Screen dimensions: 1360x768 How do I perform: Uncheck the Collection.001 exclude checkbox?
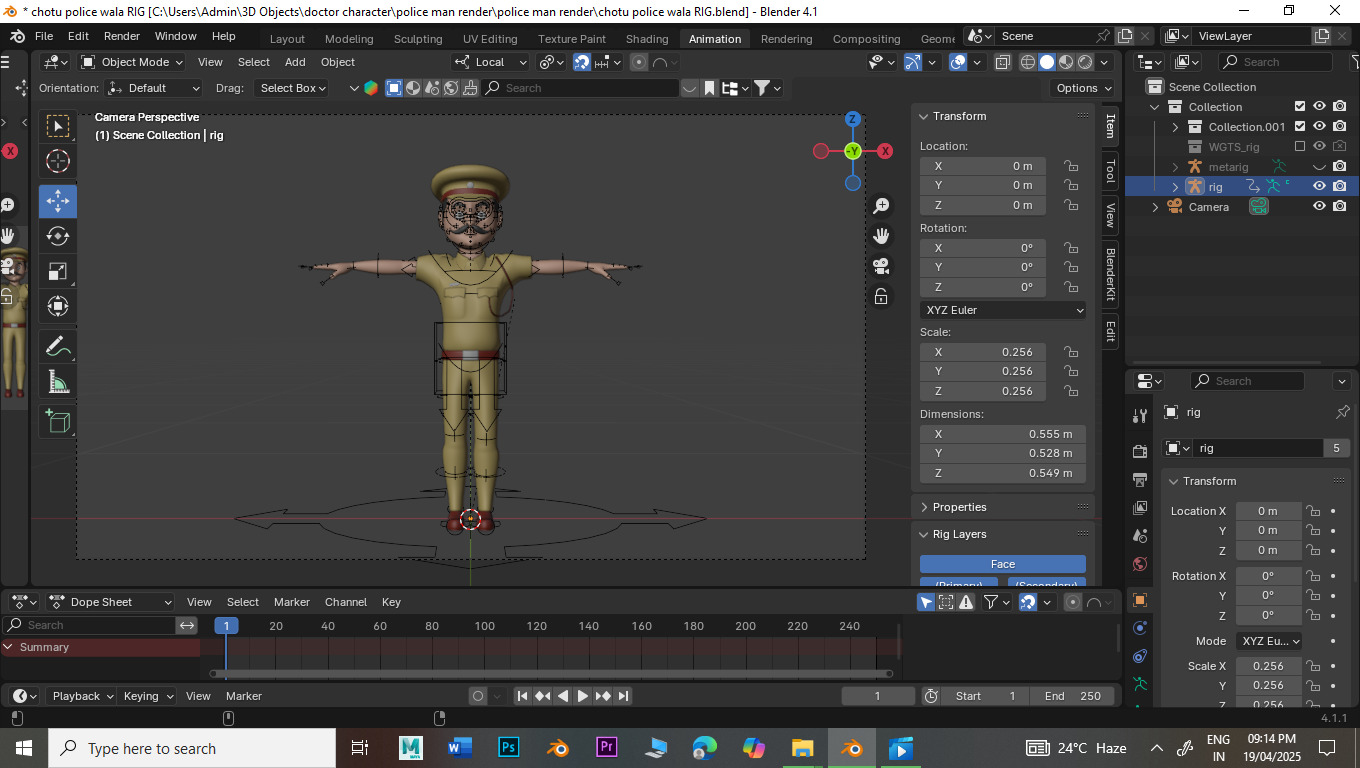1300,126
